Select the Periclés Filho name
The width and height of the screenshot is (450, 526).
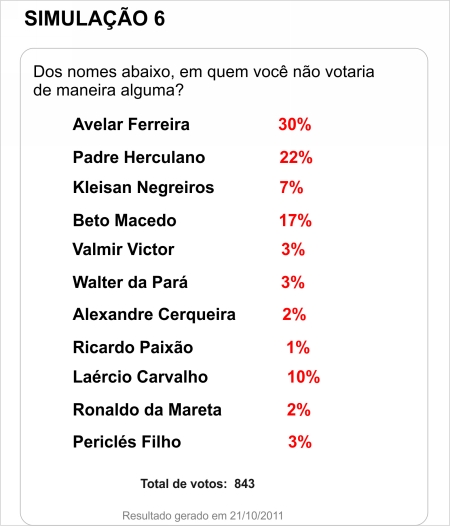127,441
